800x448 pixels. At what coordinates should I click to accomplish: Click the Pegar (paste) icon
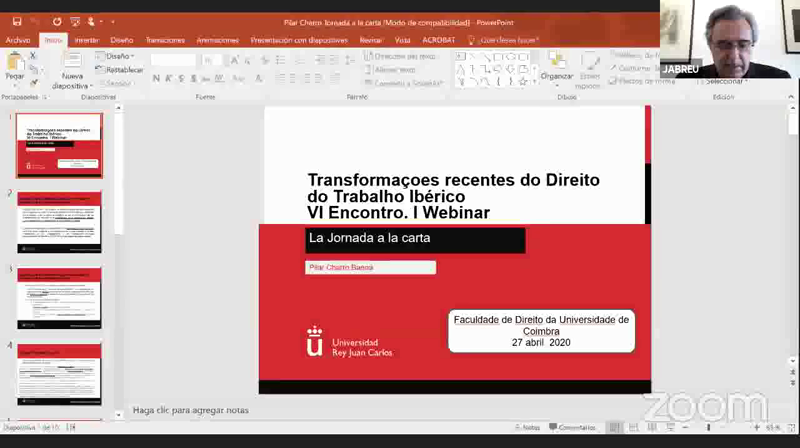(x=14, y=63)
